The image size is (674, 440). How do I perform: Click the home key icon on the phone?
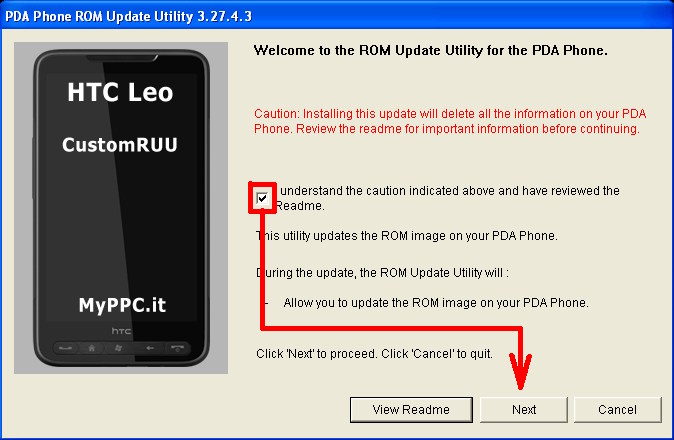[92, 348]
